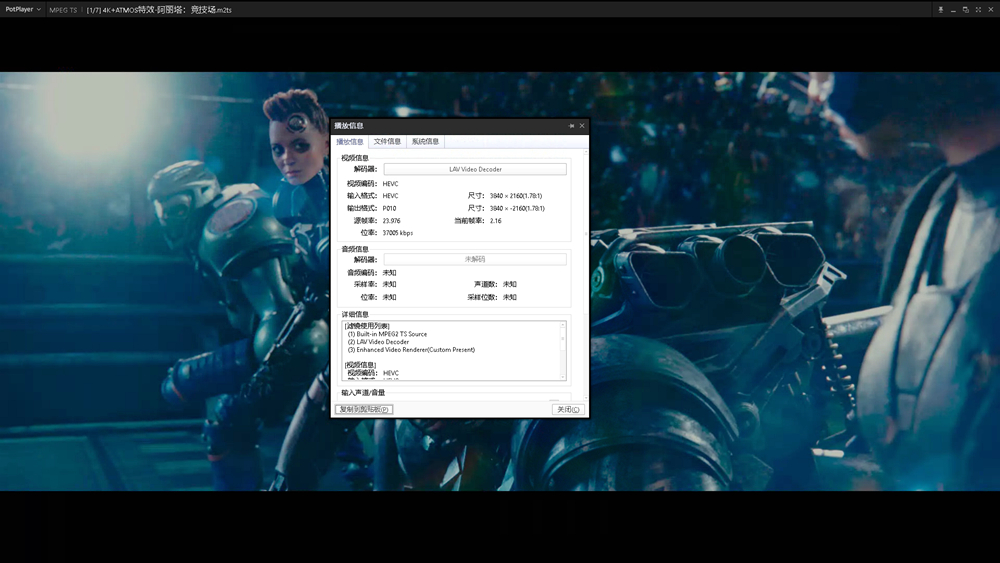Screen dimensions: 1000x563
Task: Click the [视频信息] header in detail box
Action: pyautogui.click(x=360, y=365)
